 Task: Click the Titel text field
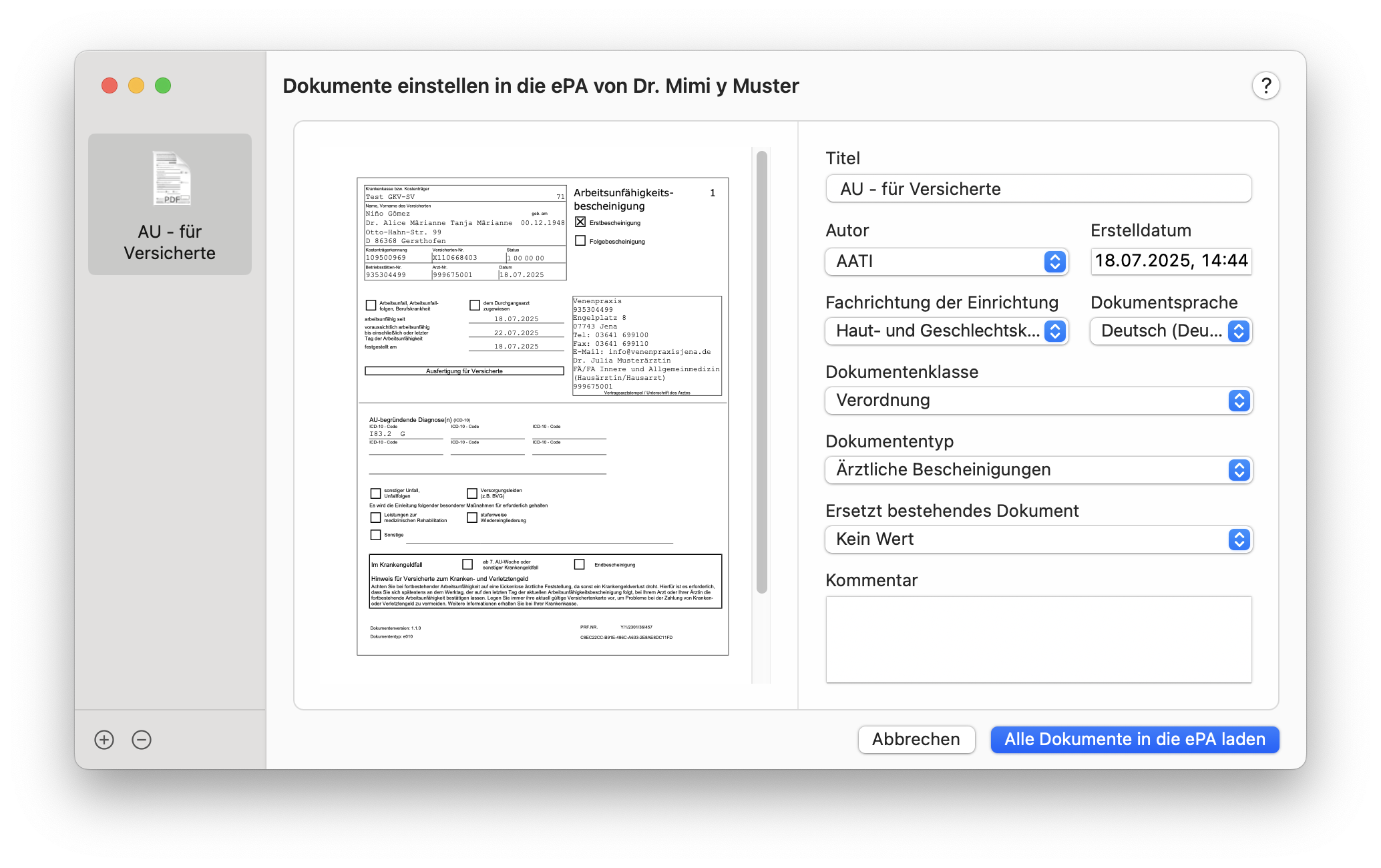point(1038,189)
